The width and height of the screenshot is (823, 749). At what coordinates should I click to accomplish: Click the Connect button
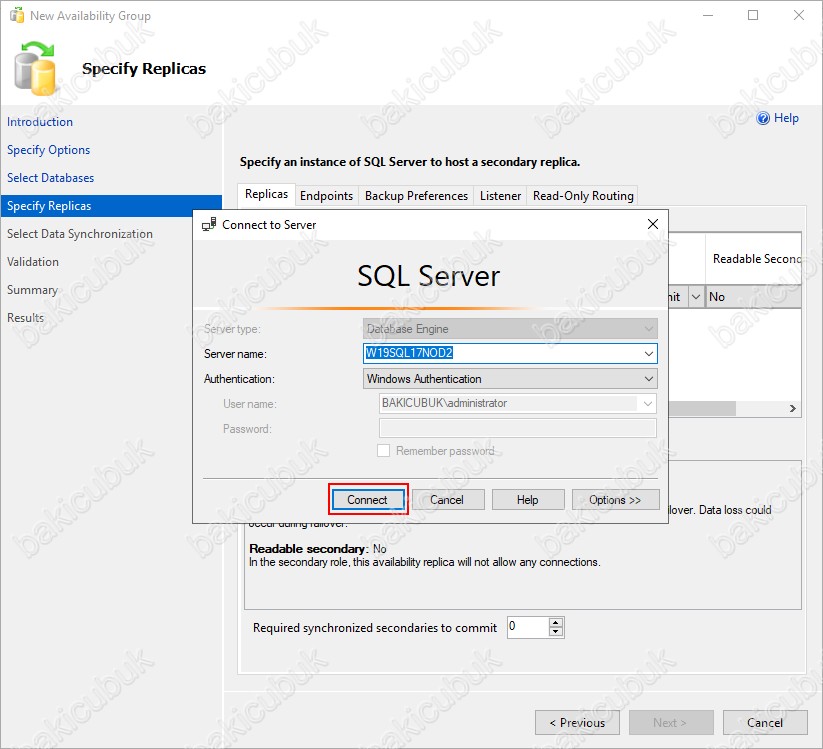coord(367,500)
